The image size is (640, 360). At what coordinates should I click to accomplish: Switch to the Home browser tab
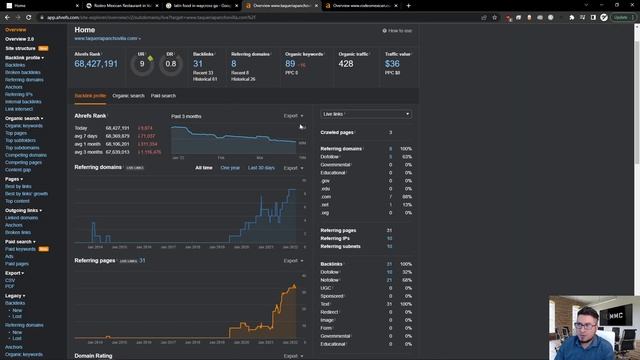click(x=41, y=6)
